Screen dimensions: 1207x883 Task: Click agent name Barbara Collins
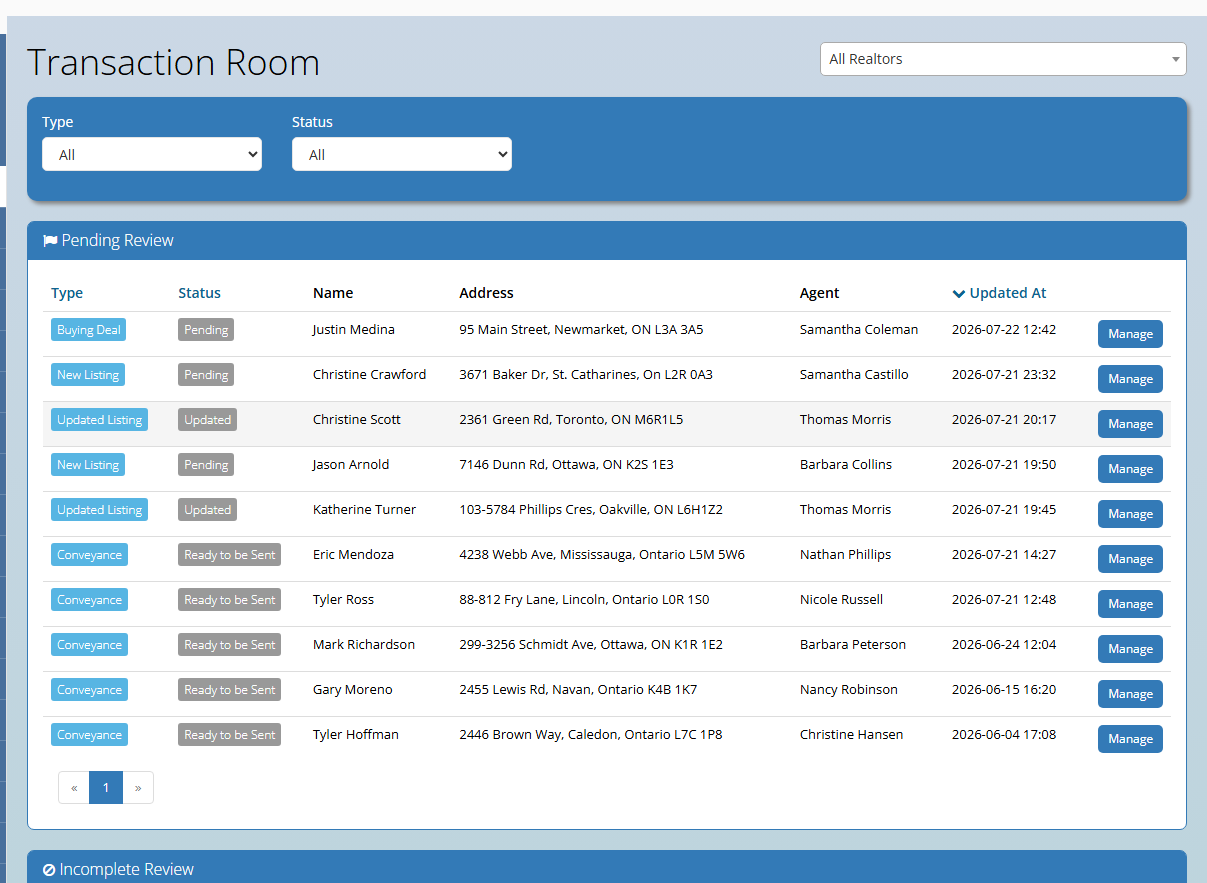click(x=846, y=464)
